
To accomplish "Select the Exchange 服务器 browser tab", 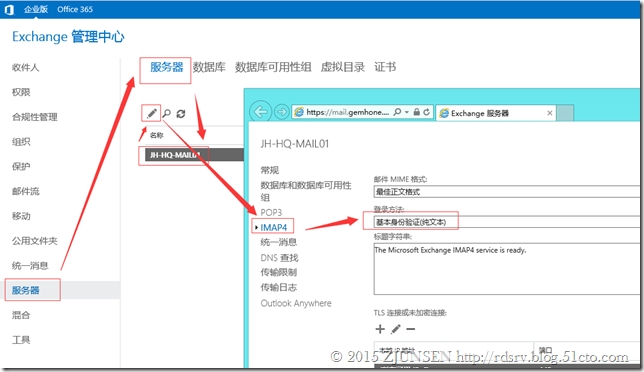I will [x=495, y=113].
